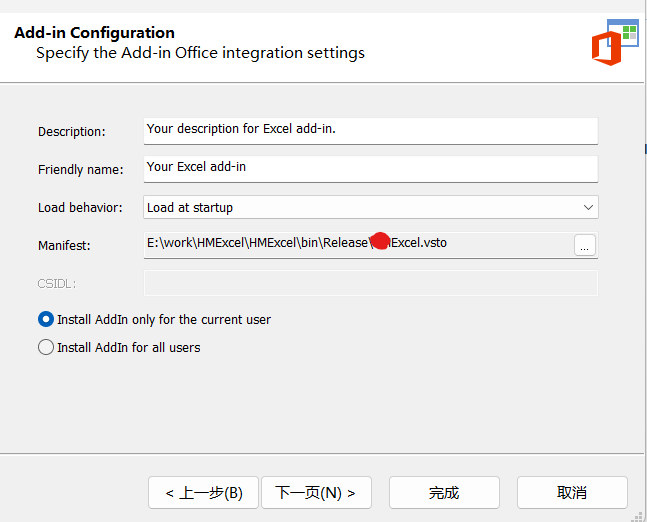Viewport: 647px width, 522px height.
Task: Click the "Load behavior:" label
Action: point(80,208)
